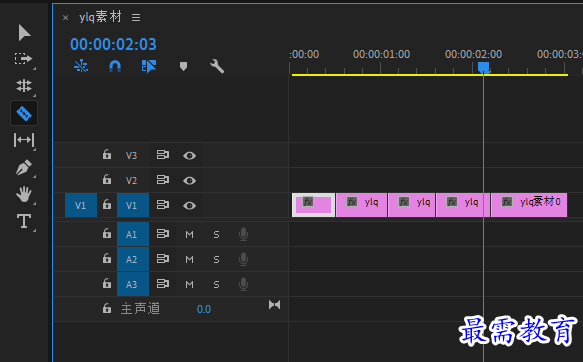Select the second ylq clip on V1

(362, 205)
